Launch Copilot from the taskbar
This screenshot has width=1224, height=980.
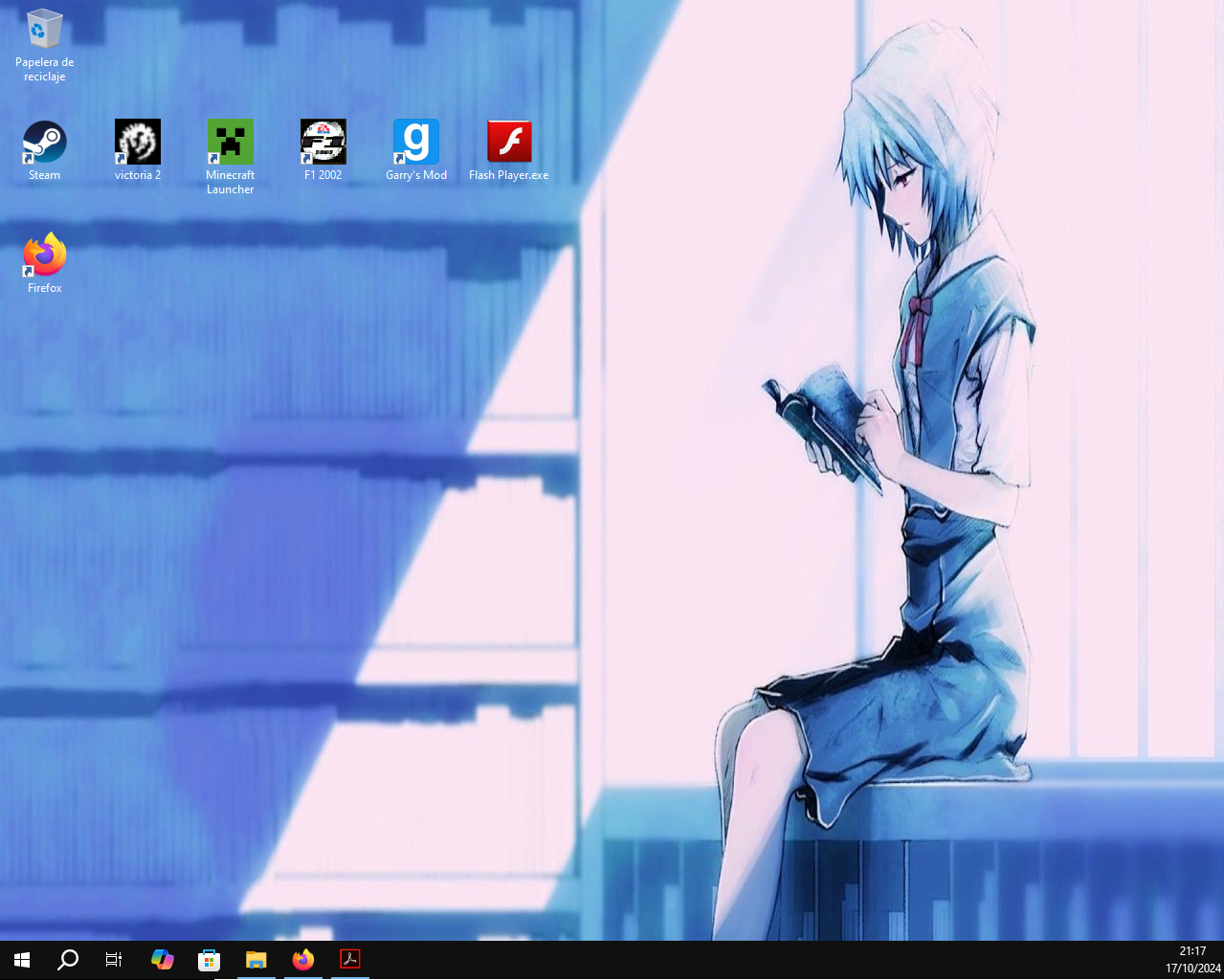tap(163, 960)
